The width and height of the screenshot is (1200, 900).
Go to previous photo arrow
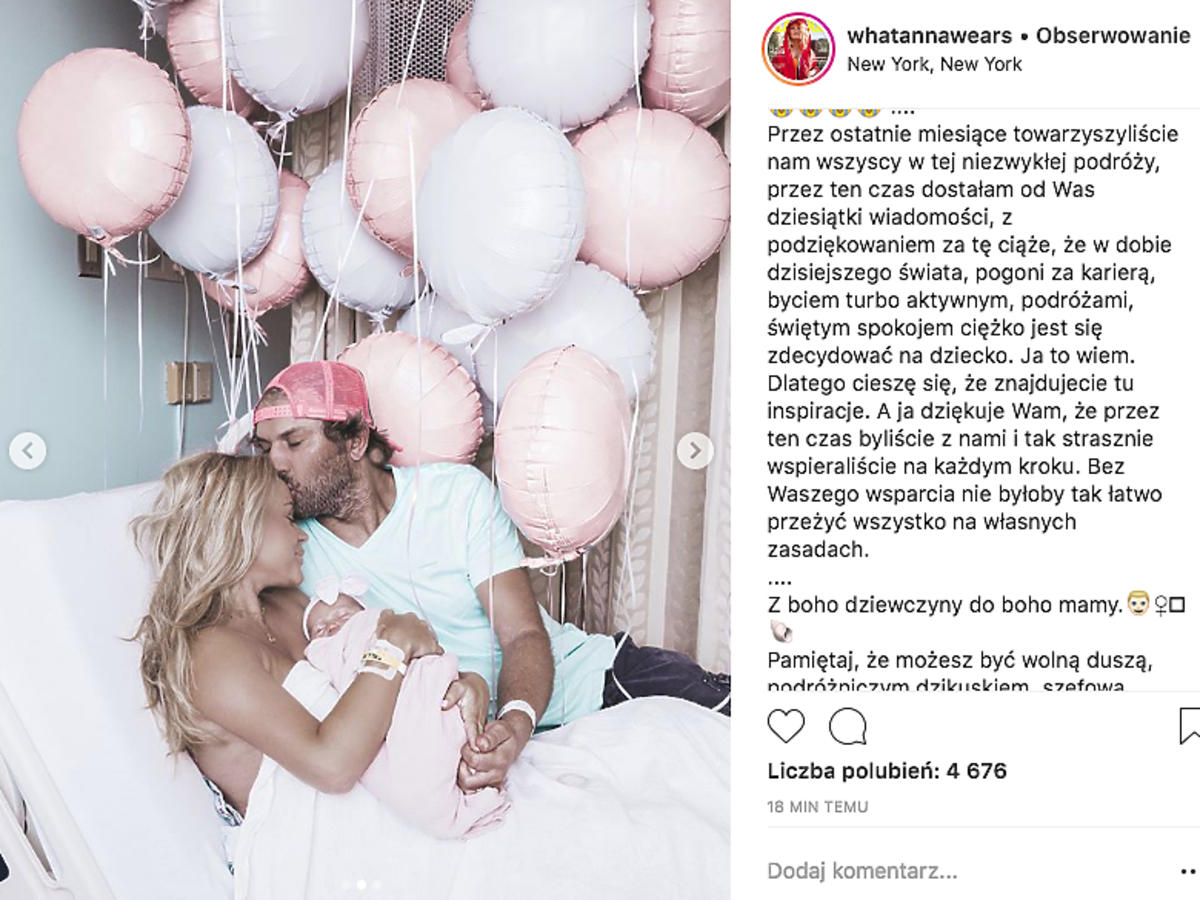pyautogui.click(x=28, y=451)
